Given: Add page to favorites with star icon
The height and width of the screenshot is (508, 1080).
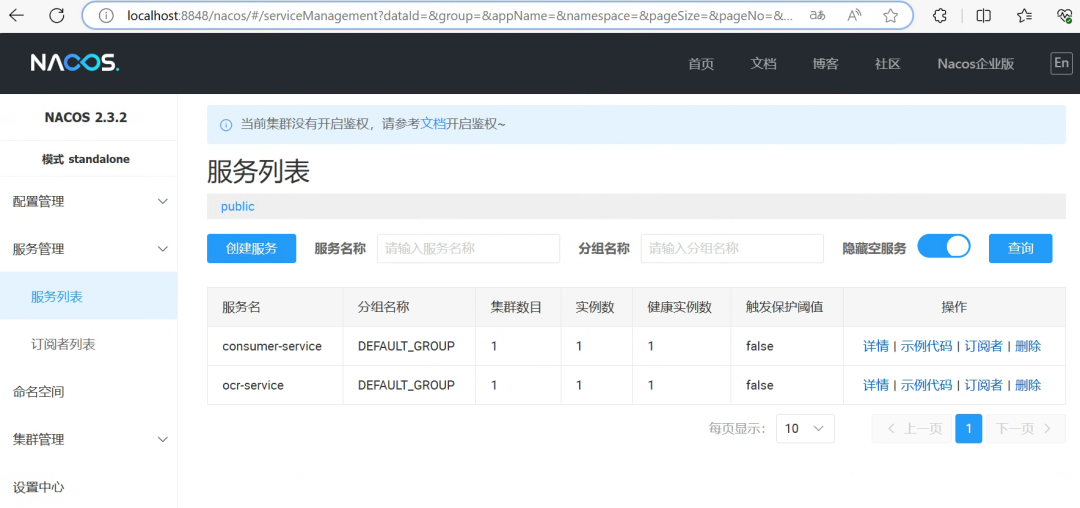Looking at the screenshot, I should [x=891, y=16].
